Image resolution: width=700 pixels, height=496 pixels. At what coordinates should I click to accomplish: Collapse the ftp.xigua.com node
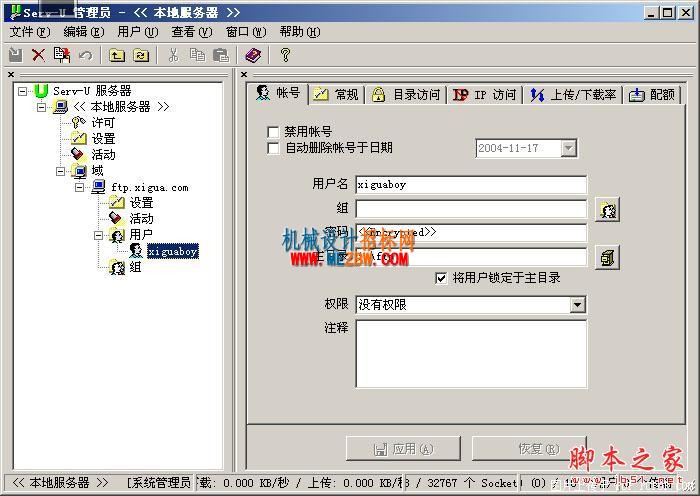79,188
